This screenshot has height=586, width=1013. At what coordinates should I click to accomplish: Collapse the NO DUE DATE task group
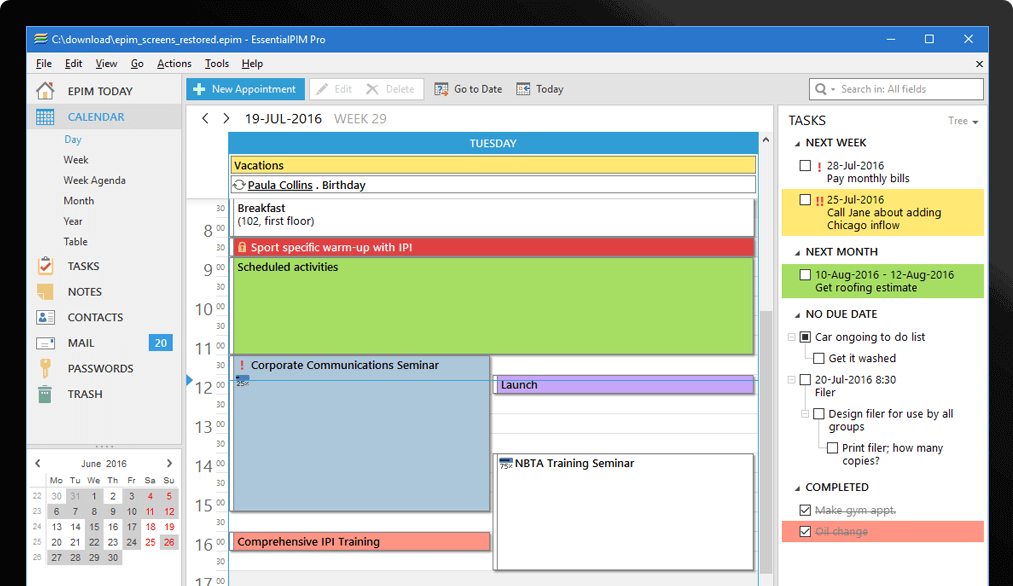click(x=797, y=315)
